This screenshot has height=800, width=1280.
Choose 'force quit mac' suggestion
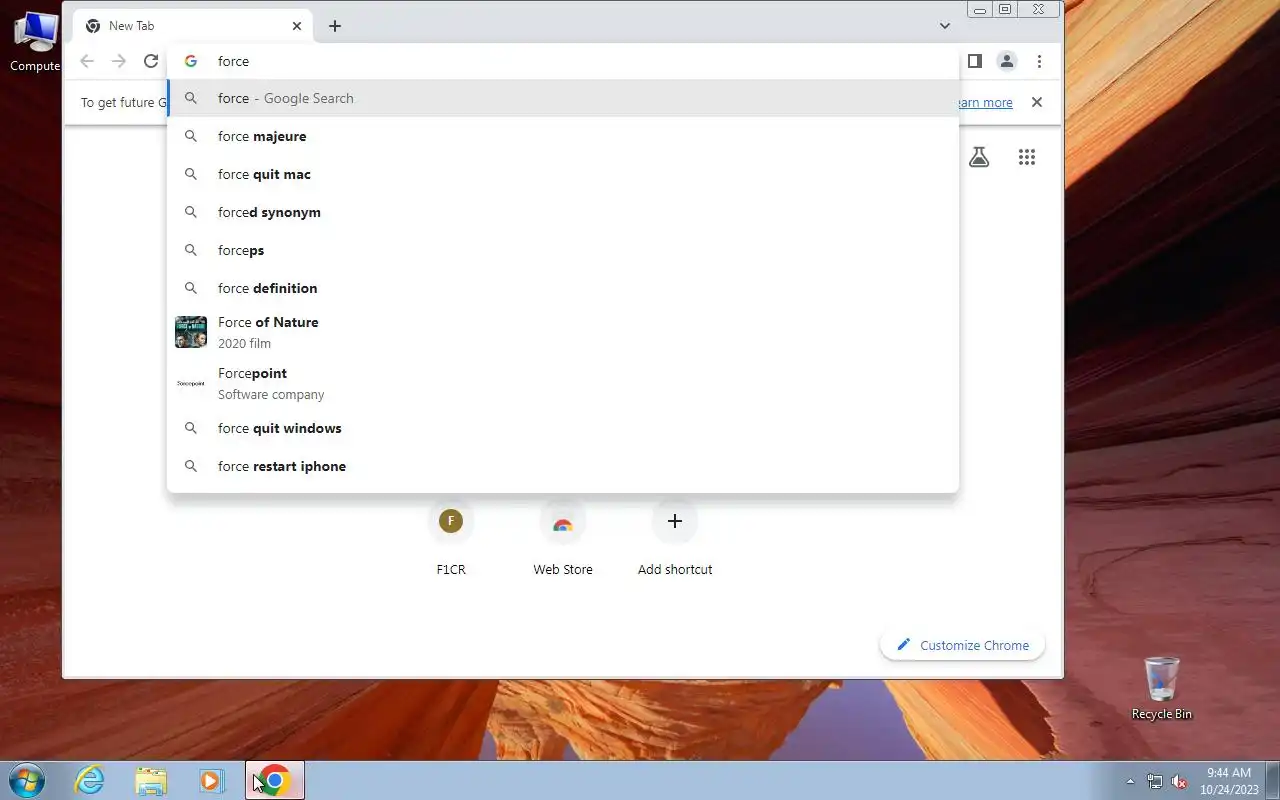563,174
